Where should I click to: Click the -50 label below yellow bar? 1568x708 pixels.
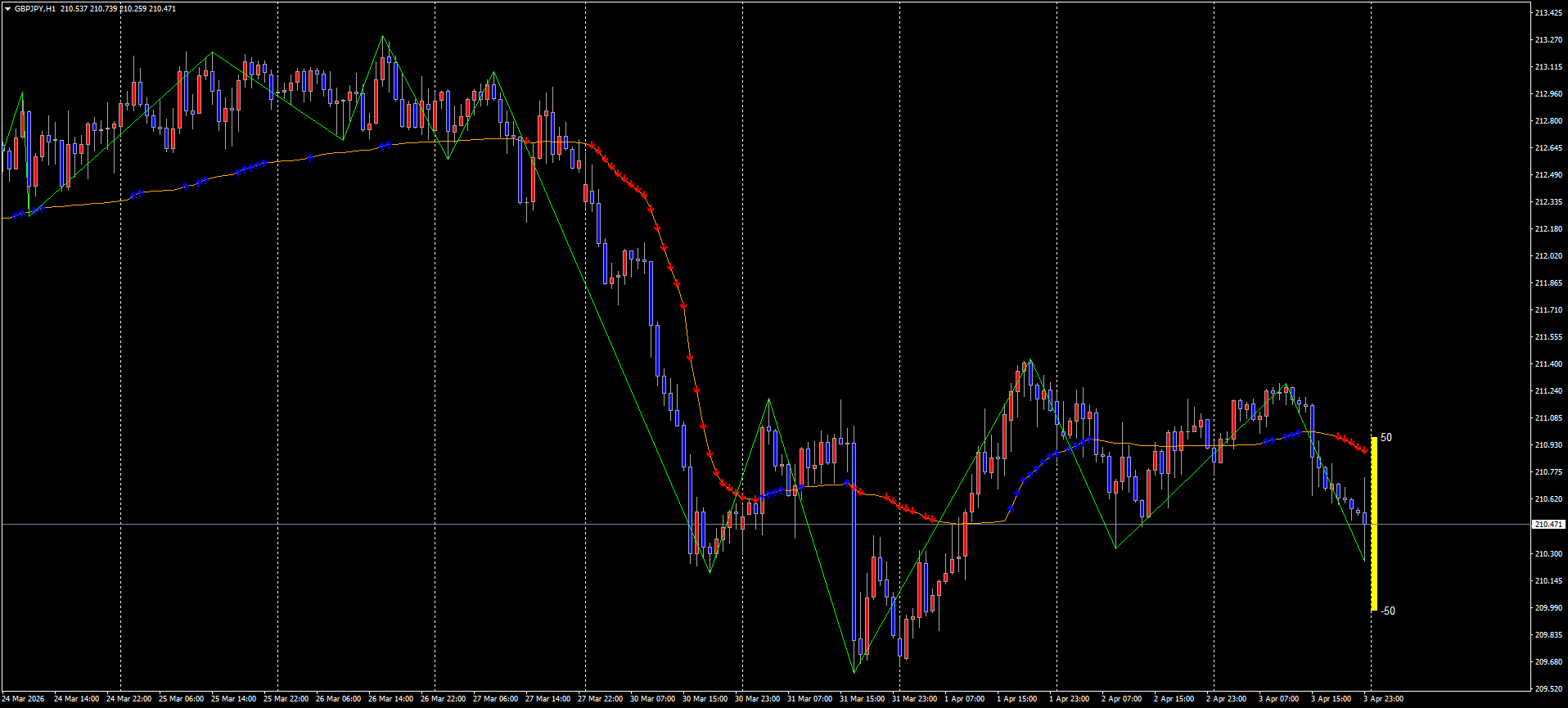pos(1387,611)
